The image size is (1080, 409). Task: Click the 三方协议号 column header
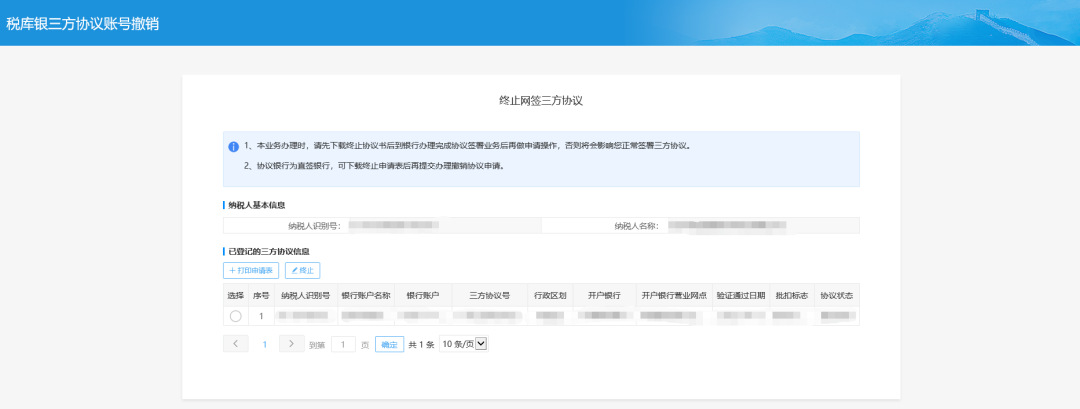pos(490,295)
